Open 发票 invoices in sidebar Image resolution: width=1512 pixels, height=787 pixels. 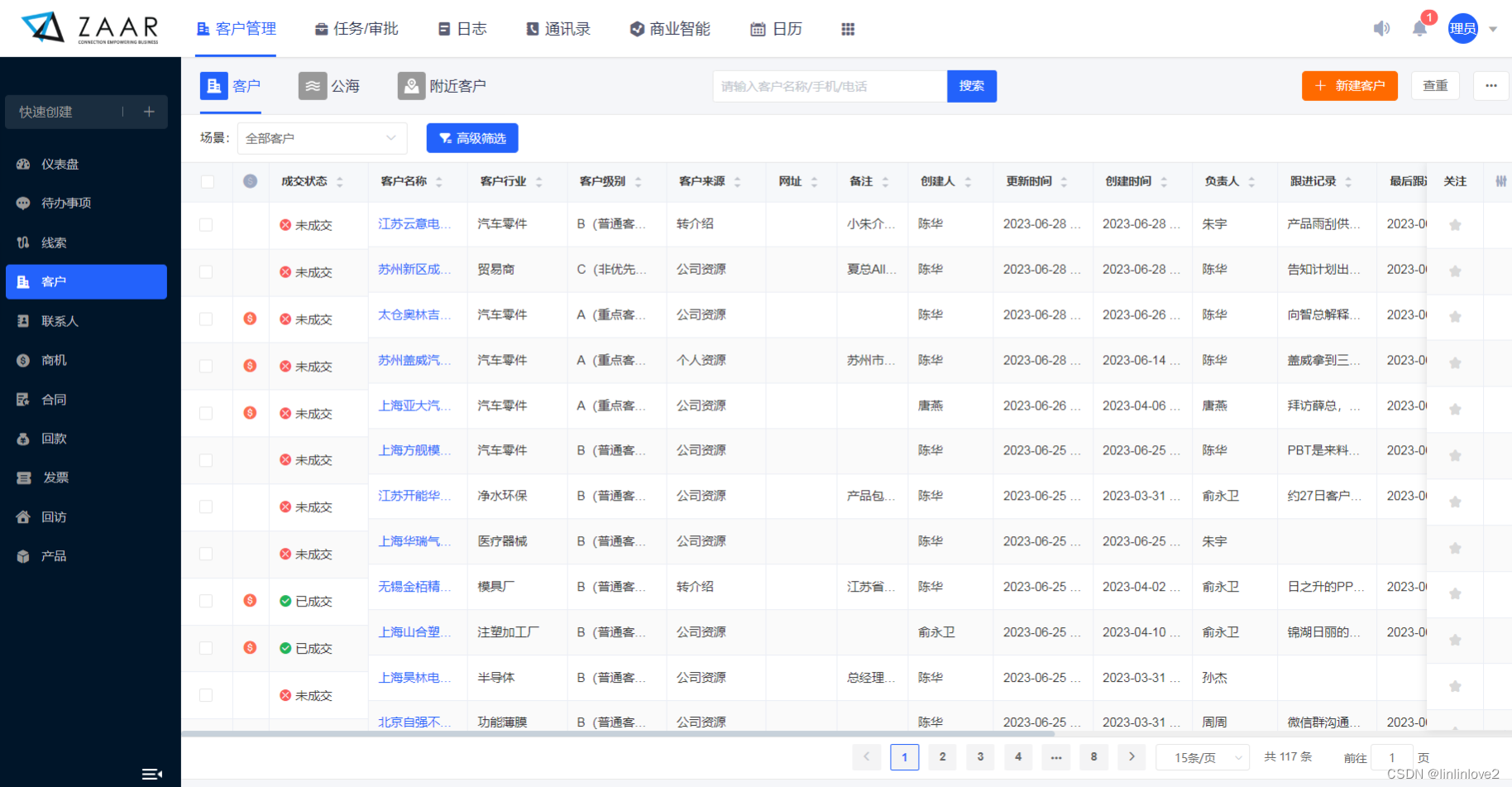pos(86,477)
